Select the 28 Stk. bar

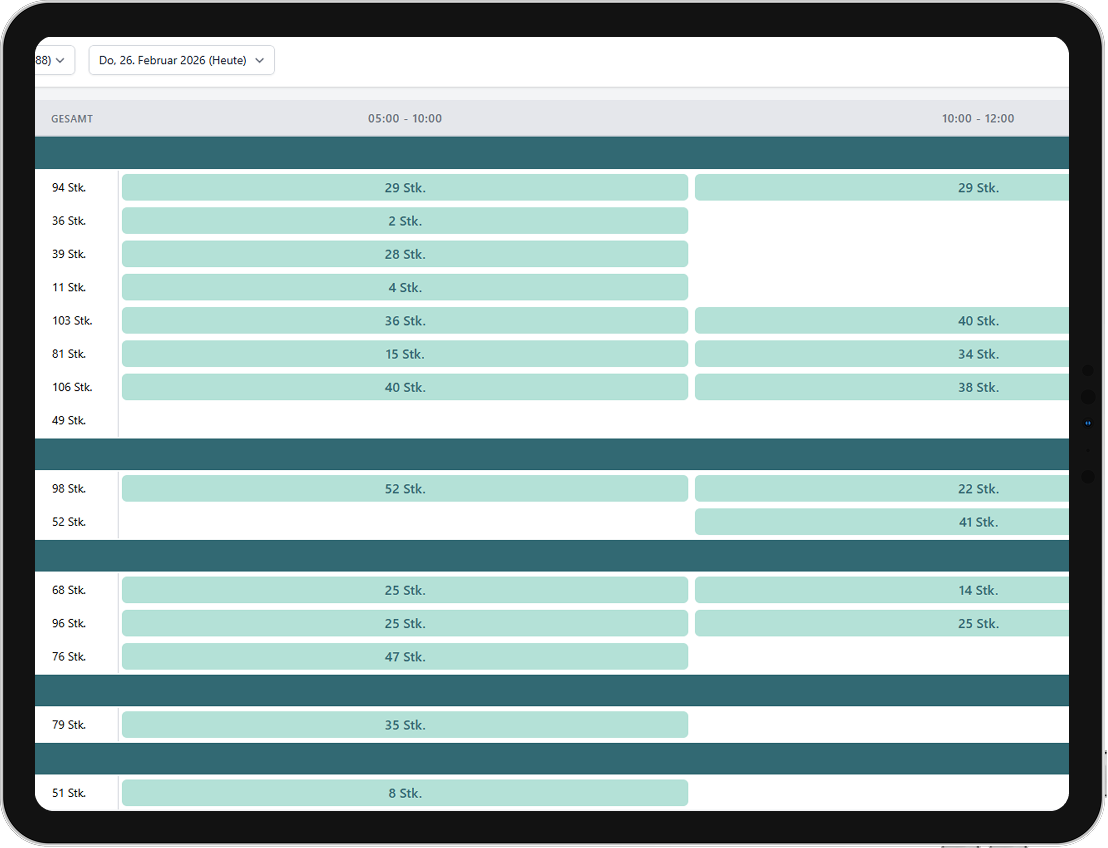(405, 254)
